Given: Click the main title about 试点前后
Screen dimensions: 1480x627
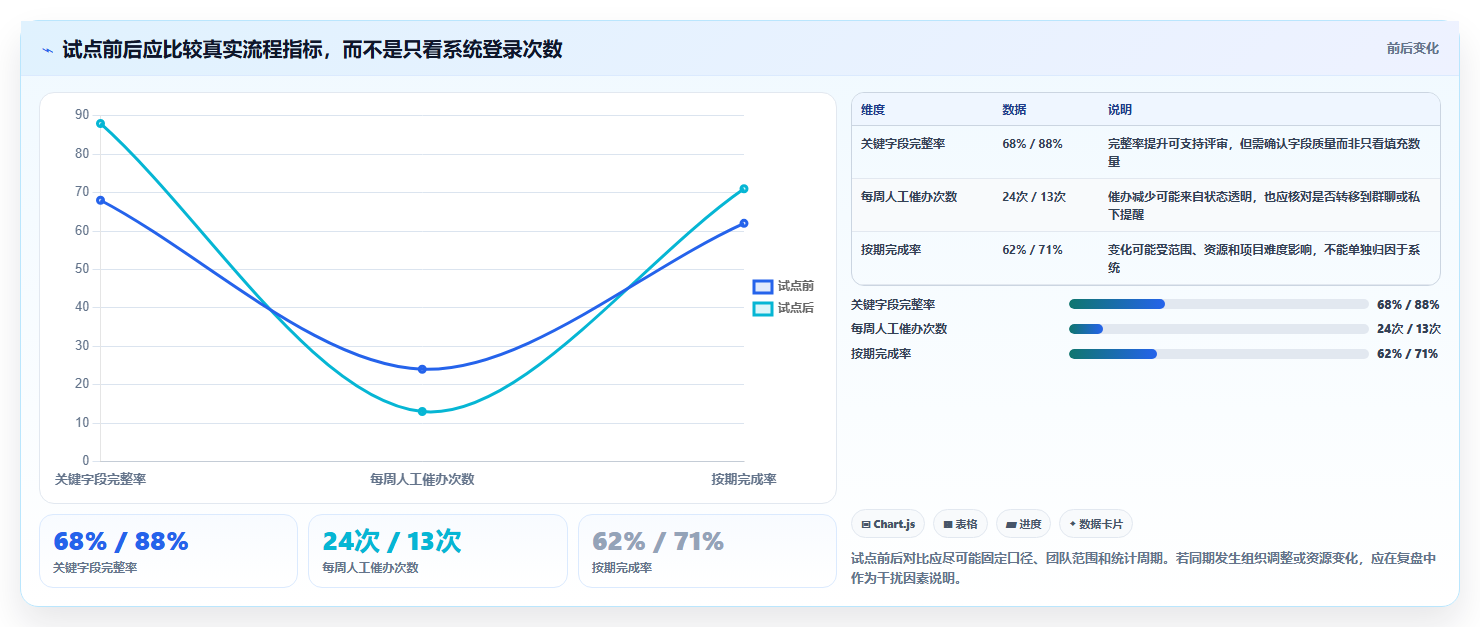Looking at the screenshot, I should (x=312, y=49).
